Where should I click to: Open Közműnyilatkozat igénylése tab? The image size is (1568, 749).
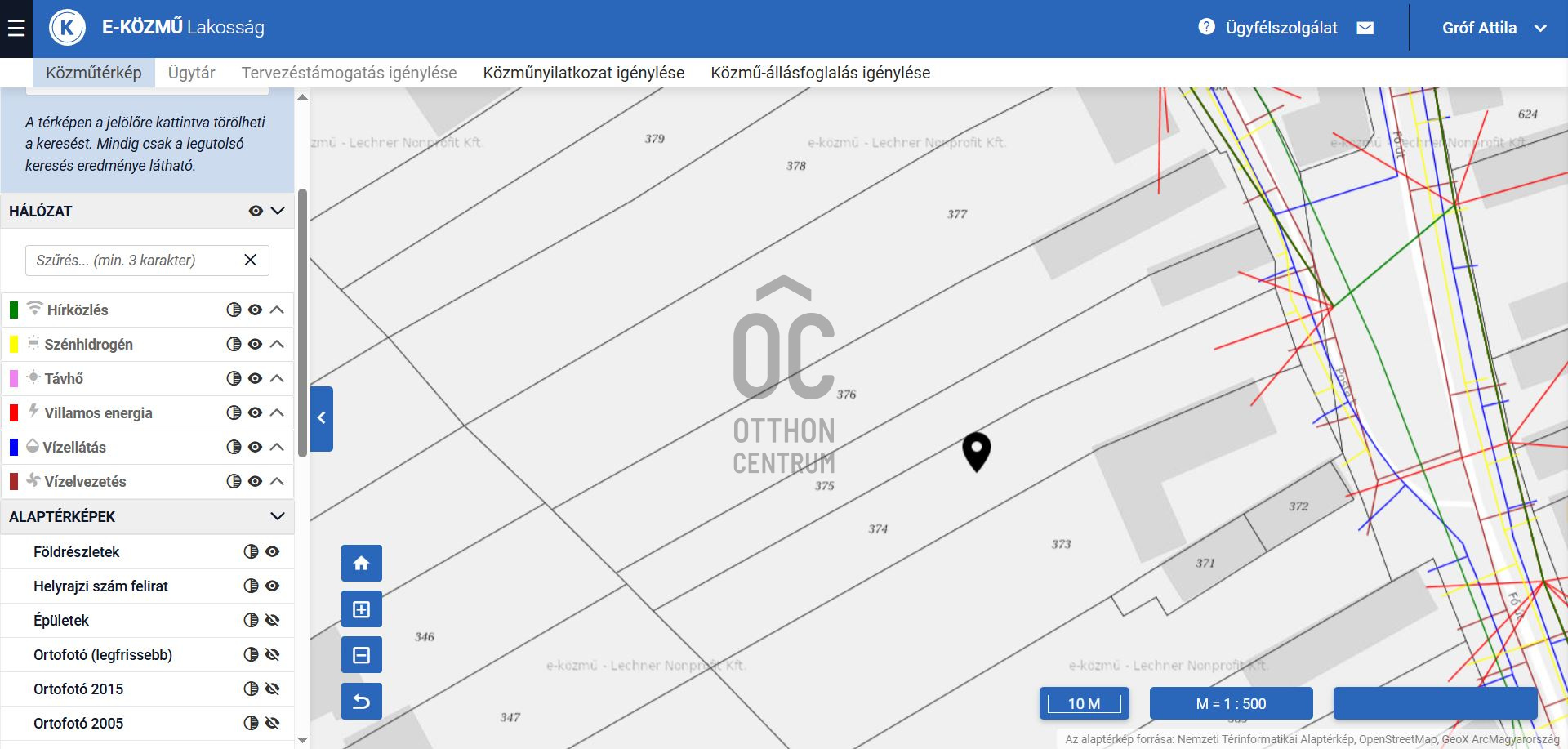pos(583,73)
